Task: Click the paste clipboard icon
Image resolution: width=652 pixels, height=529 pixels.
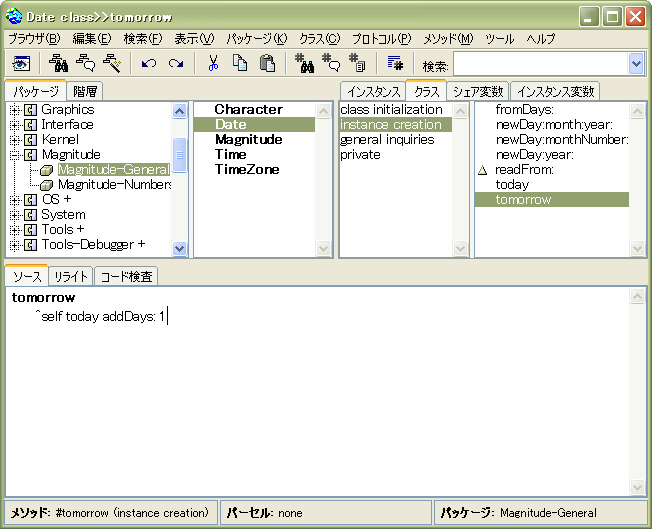Action: pos(267,63)
